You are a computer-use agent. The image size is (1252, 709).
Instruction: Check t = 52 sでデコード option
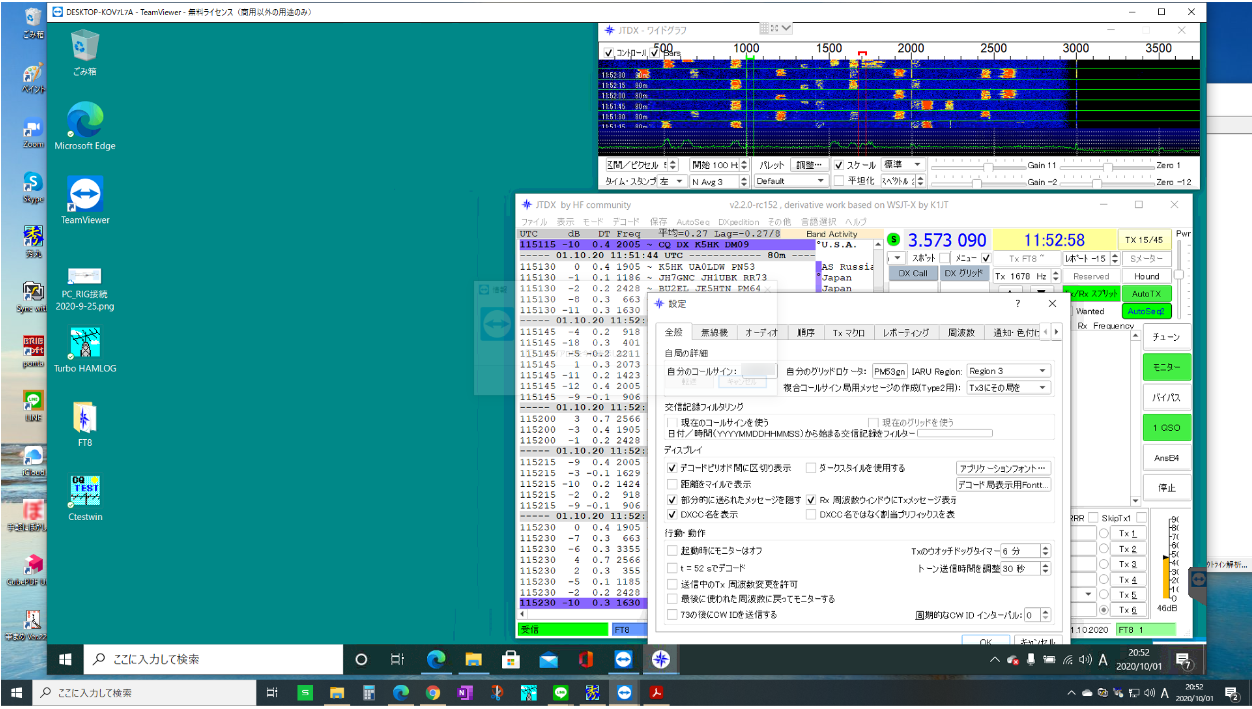pyautogui.click(x=672, y=567)
